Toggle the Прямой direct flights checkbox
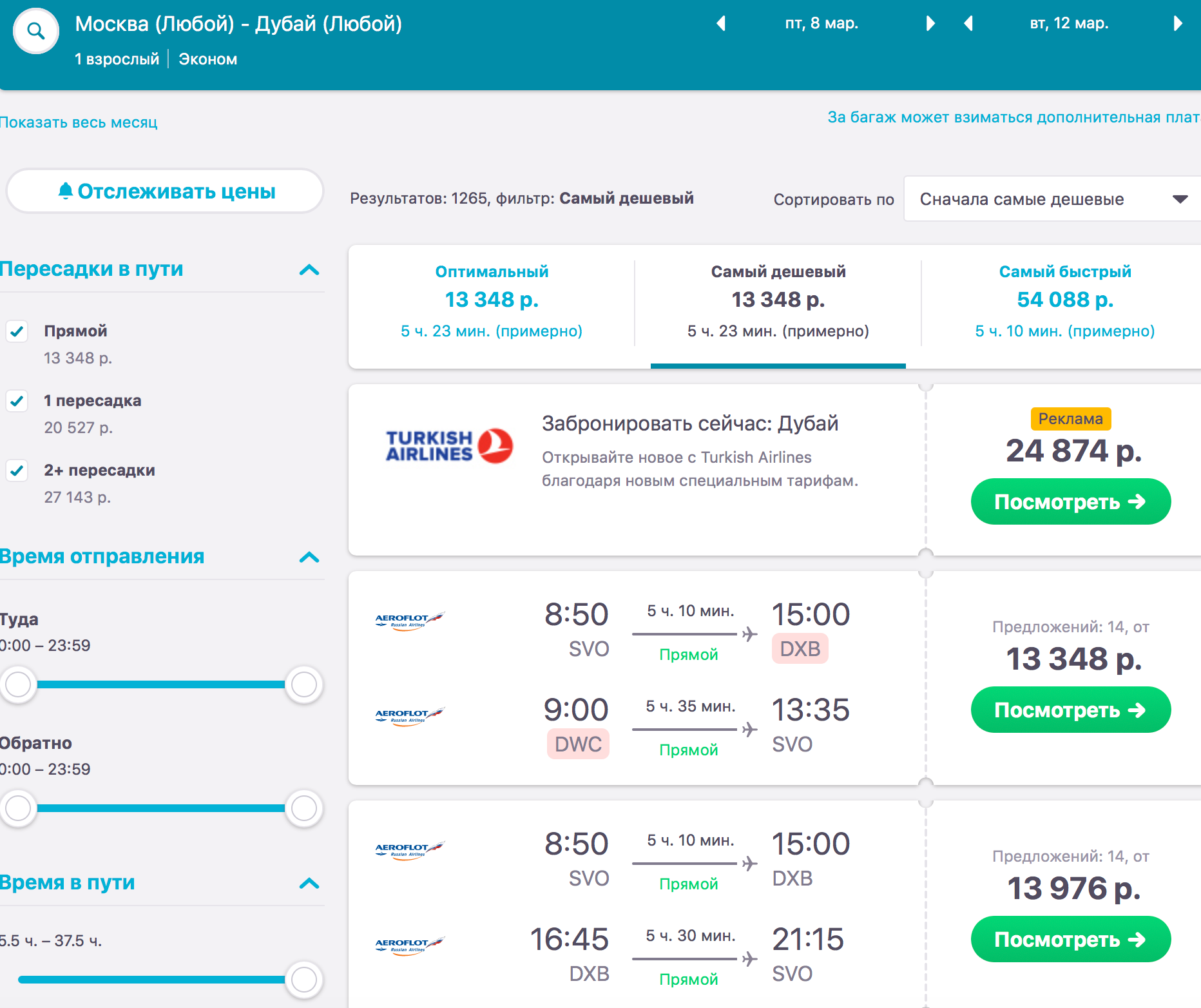Image resolution: width=1201 pixels, height=1008 pixels. click(x=17, y=331)
